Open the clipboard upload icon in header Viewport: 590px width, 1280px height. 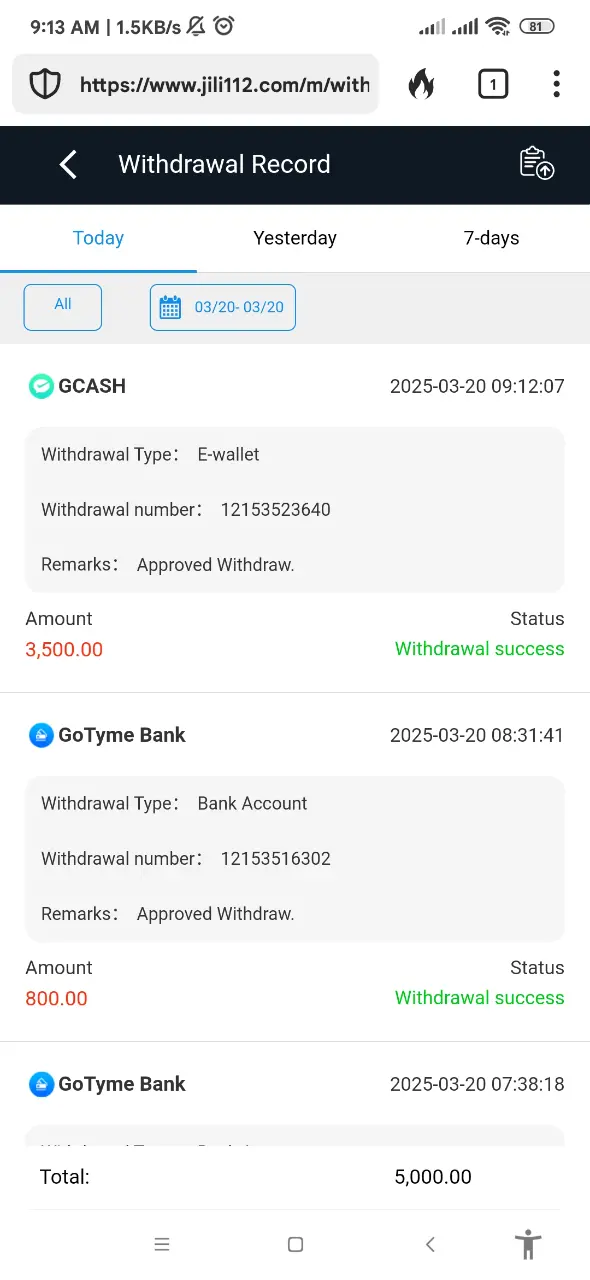(x=537, y=164)
